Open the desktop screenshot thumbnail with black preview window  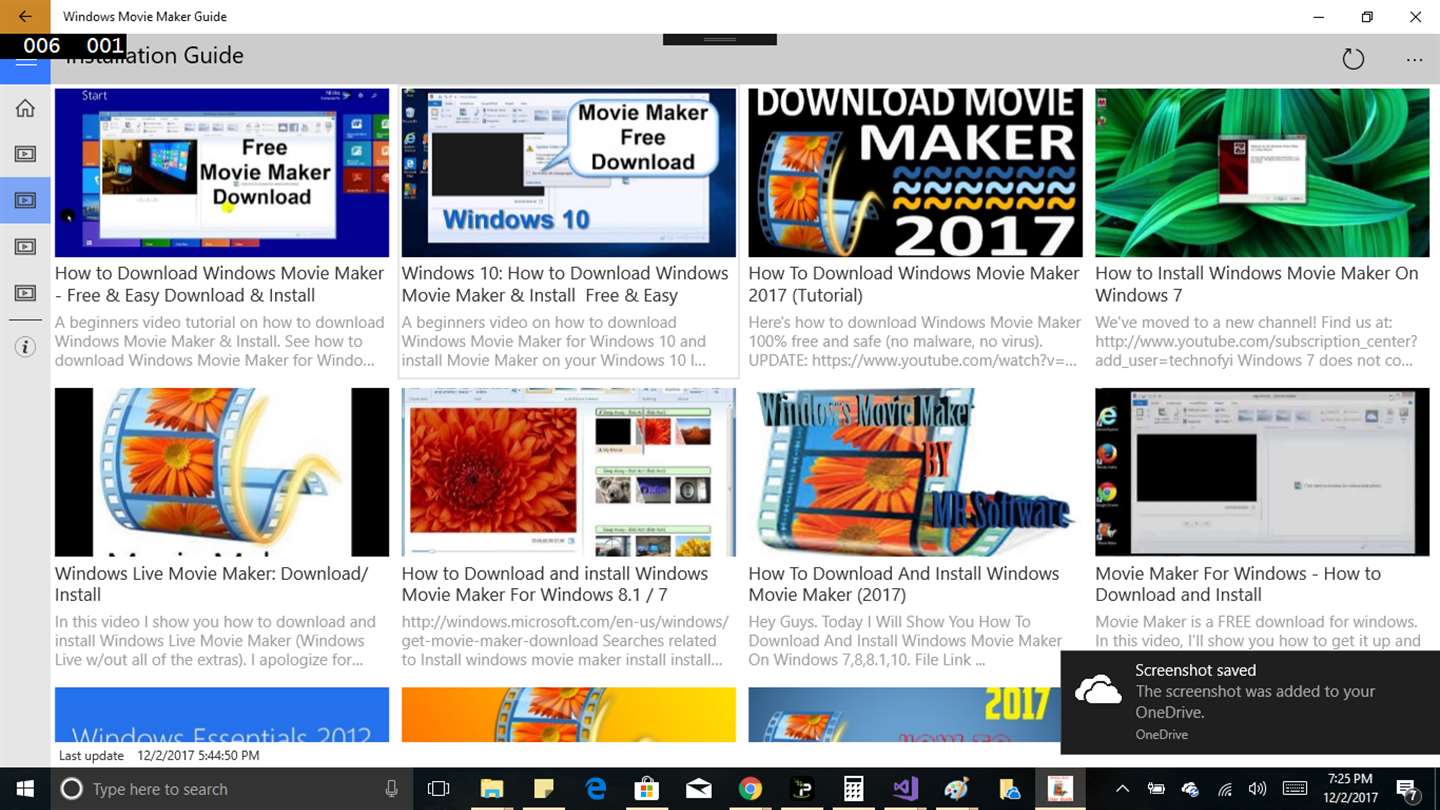[1262, 472]
